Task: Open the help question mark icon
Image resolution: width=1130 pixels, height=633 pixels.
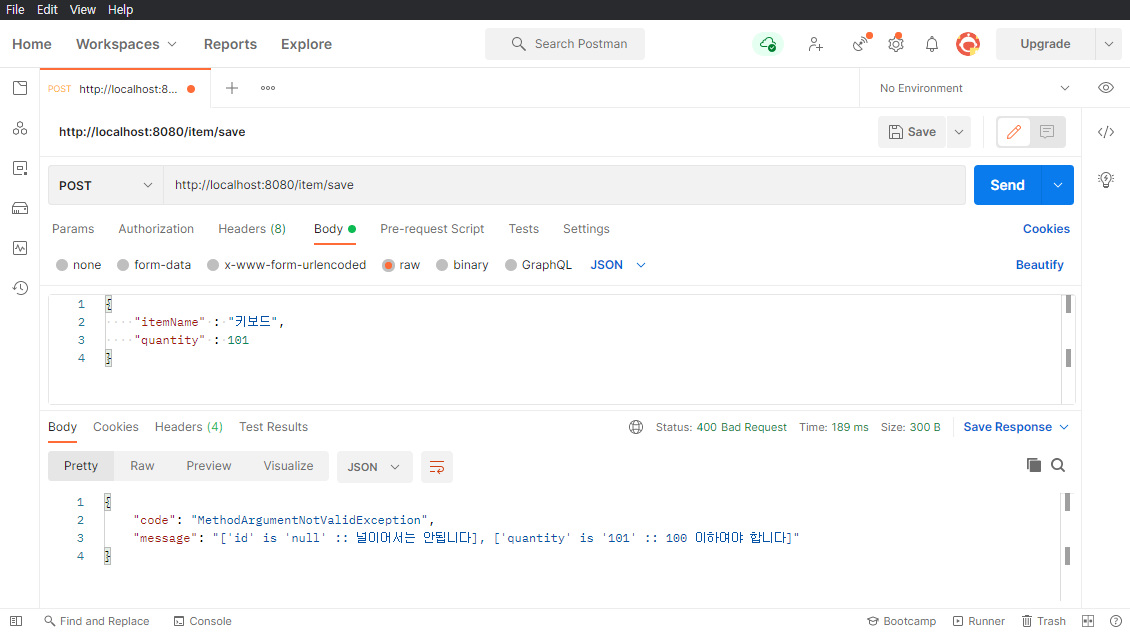Action: (1116, 621)
